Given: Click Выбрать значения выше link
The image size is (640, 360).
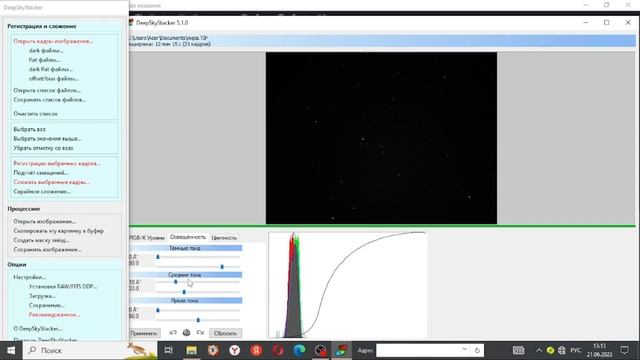Looking at the screenshot, I should (x=47, y=139).
